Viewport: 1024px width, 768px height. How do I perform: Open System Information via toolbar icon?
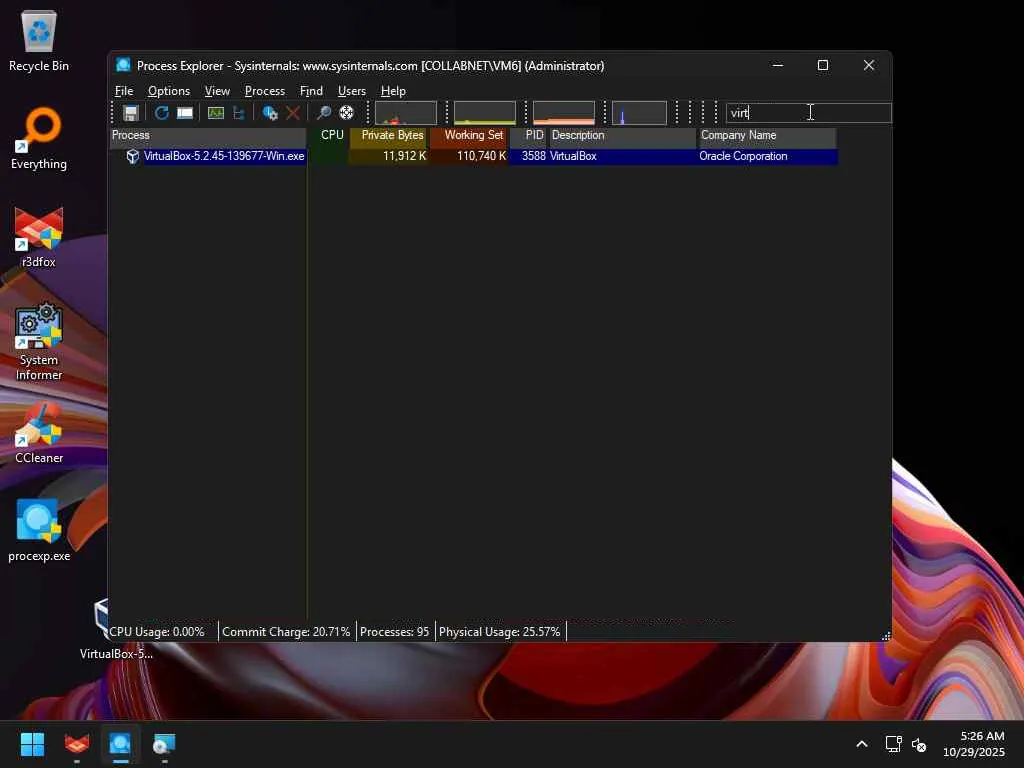pyautogui.click(x=216, y=113)
